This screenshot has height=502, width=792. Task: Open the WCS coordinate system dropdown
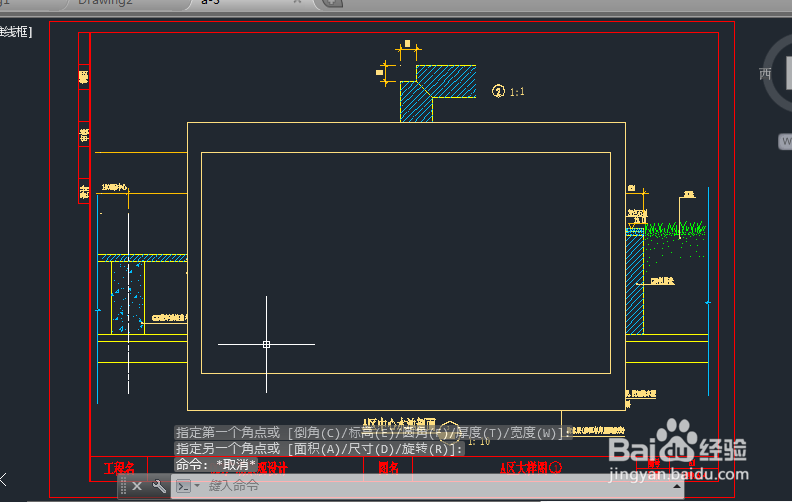(785, 141)
